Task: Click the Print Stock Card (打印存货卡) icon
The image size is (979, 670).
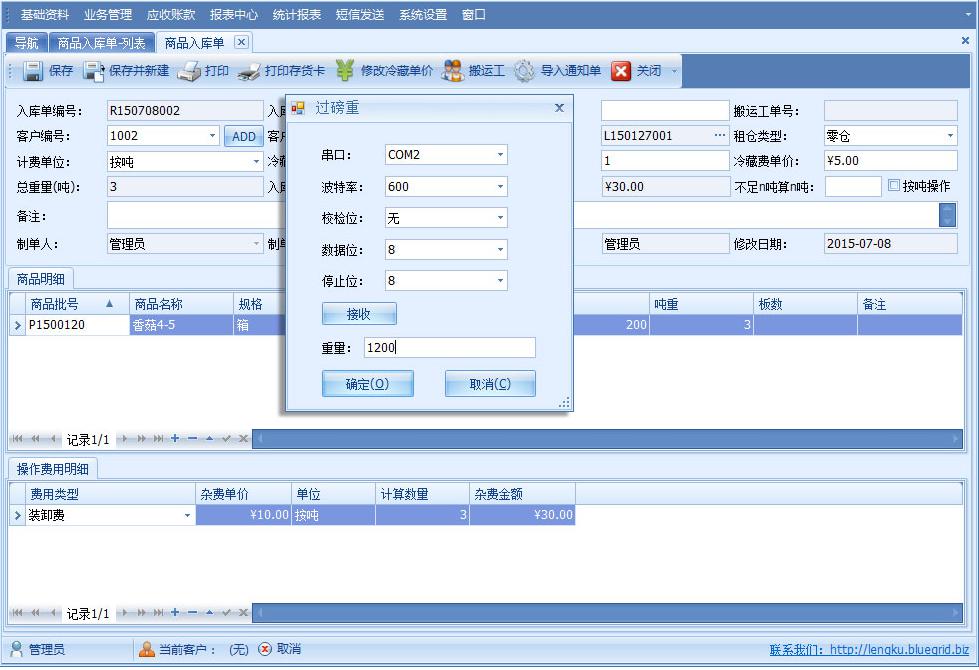Action: coord(249,71)
